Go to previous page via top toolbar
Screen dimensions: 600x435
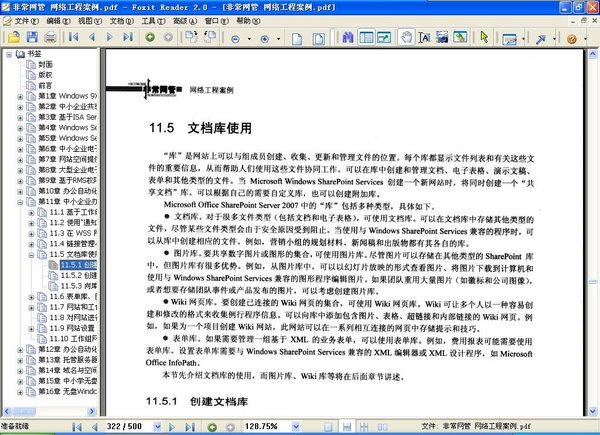pos(92,37)
